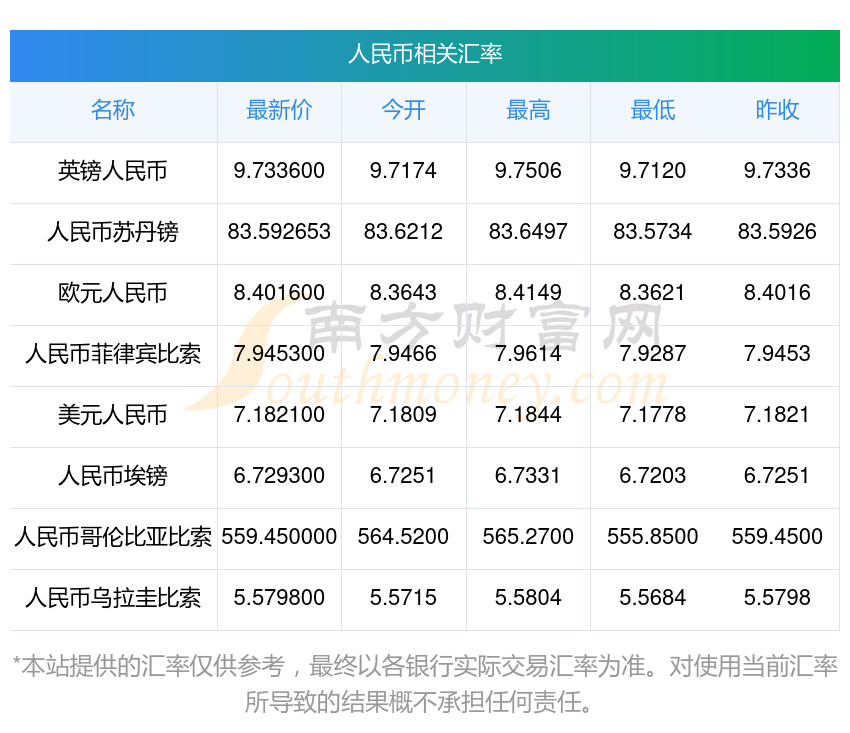The image size is (850, 733).
Task: Click high value 9.7506
Action: tap(528, 171)
